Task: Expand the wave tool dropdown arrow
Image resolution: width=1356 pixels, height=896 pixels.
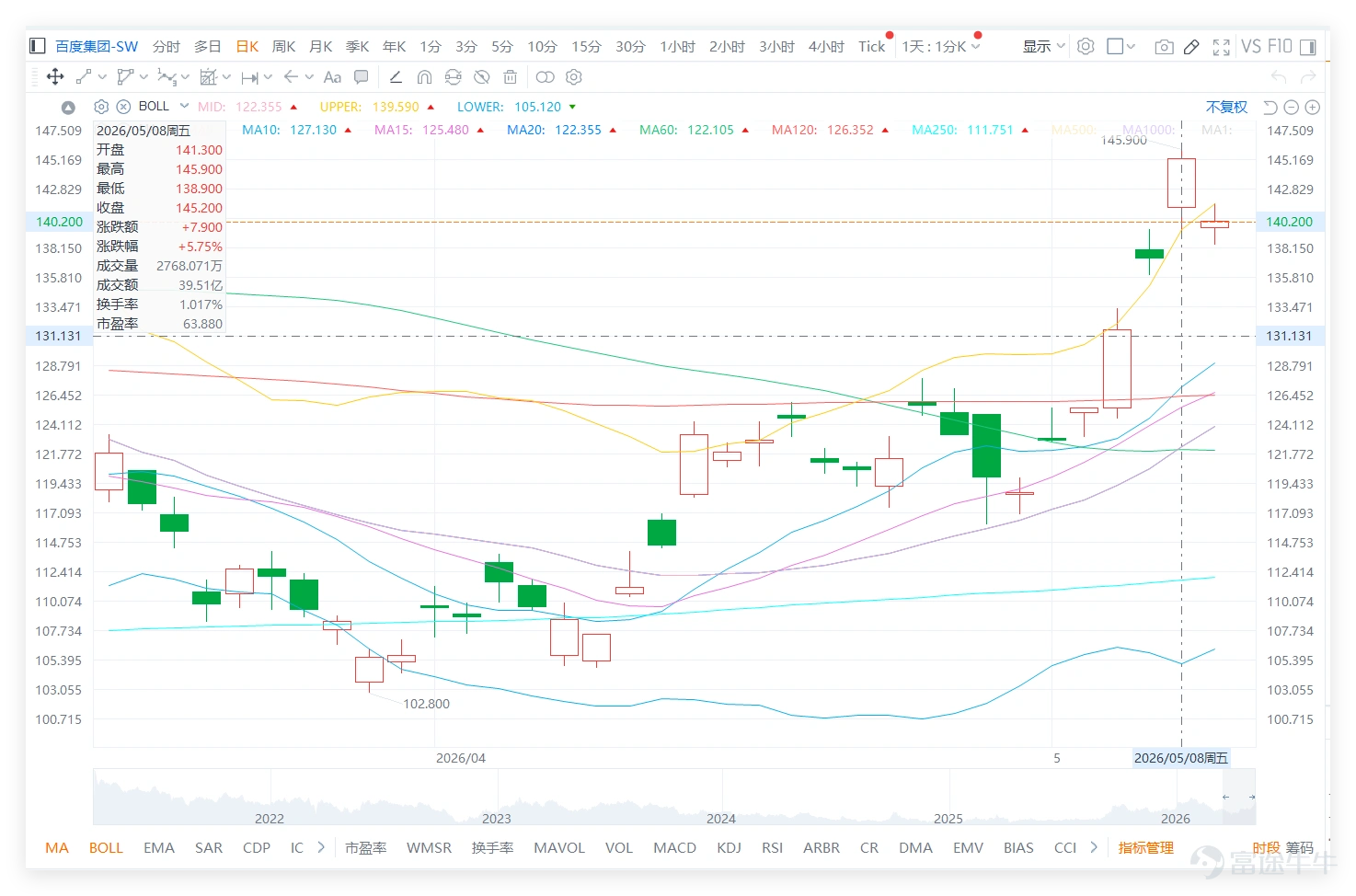Action: coord(185,77)
